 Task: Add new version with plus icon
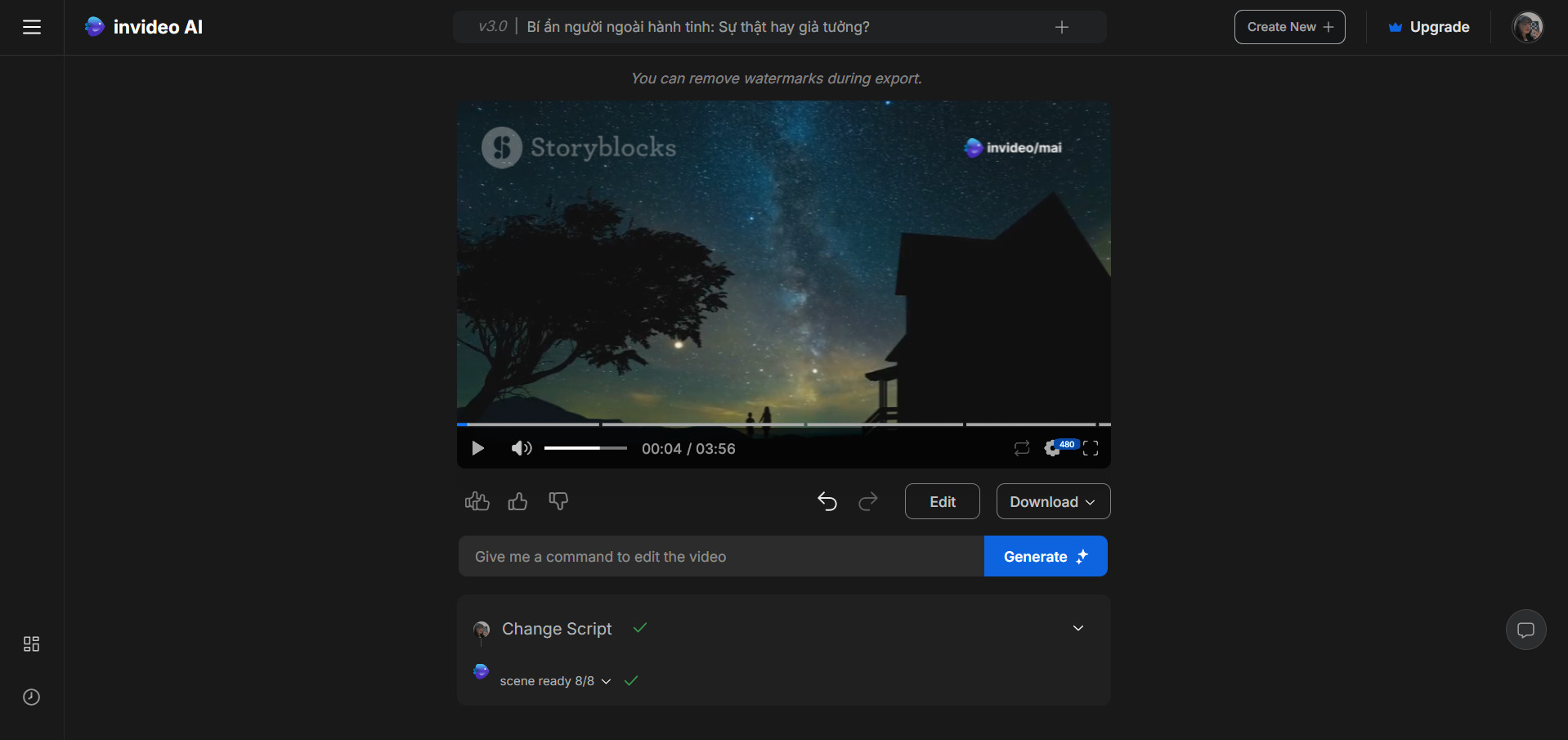pos(1062,27)
